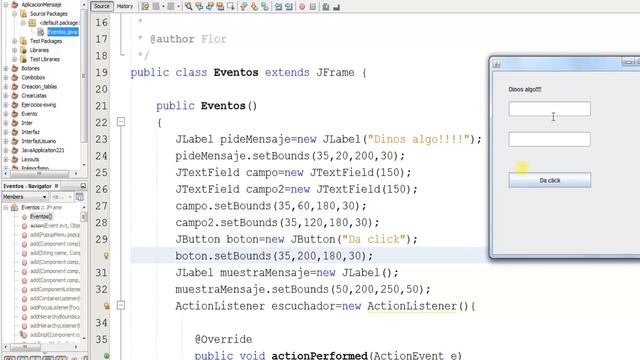
Task: Switch to the History view tab
Action: 125,6
